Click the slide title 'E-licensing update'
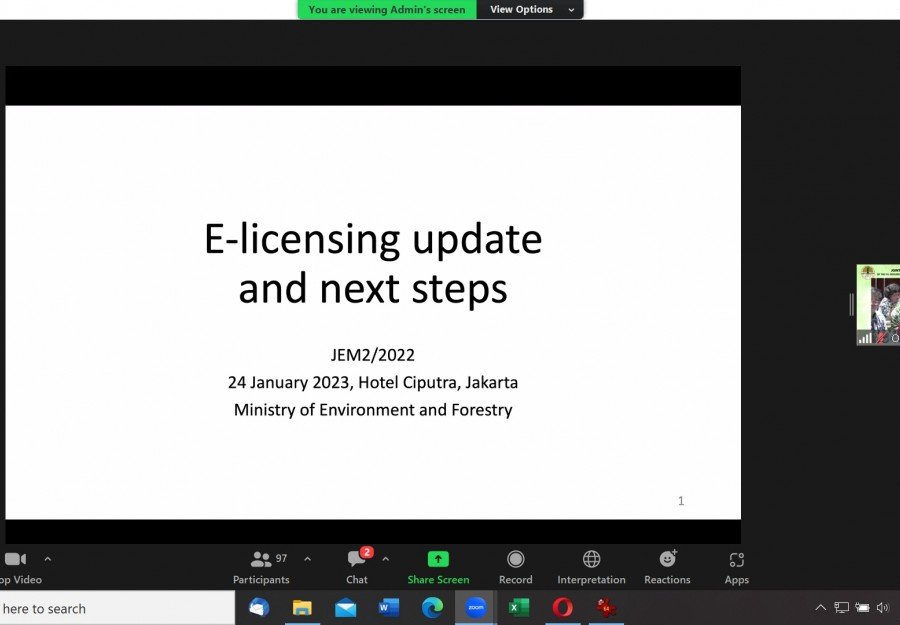Screen dimensions: 900x625 [x=373, y=239]
